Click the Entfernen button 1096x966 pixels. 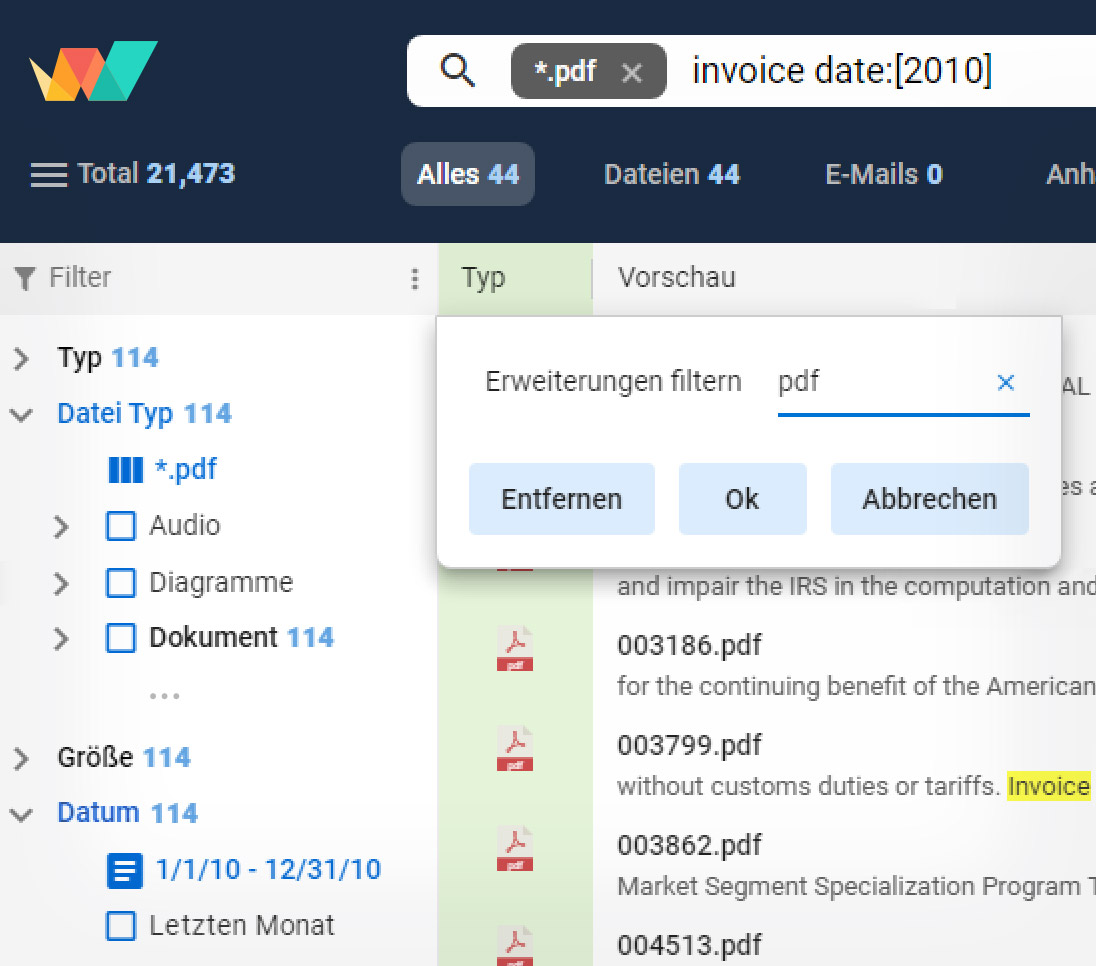click(x=562, y=499)
